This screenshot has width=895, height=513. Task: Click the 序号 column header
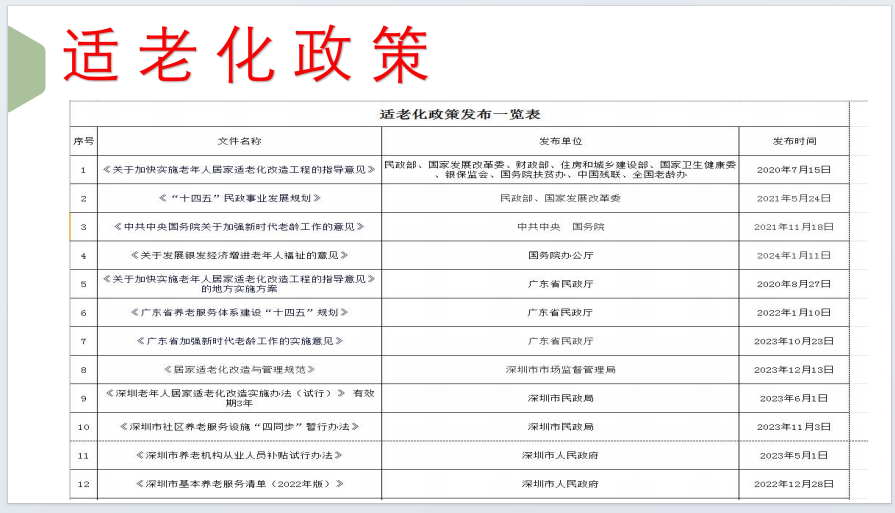(x=83, y=141)
